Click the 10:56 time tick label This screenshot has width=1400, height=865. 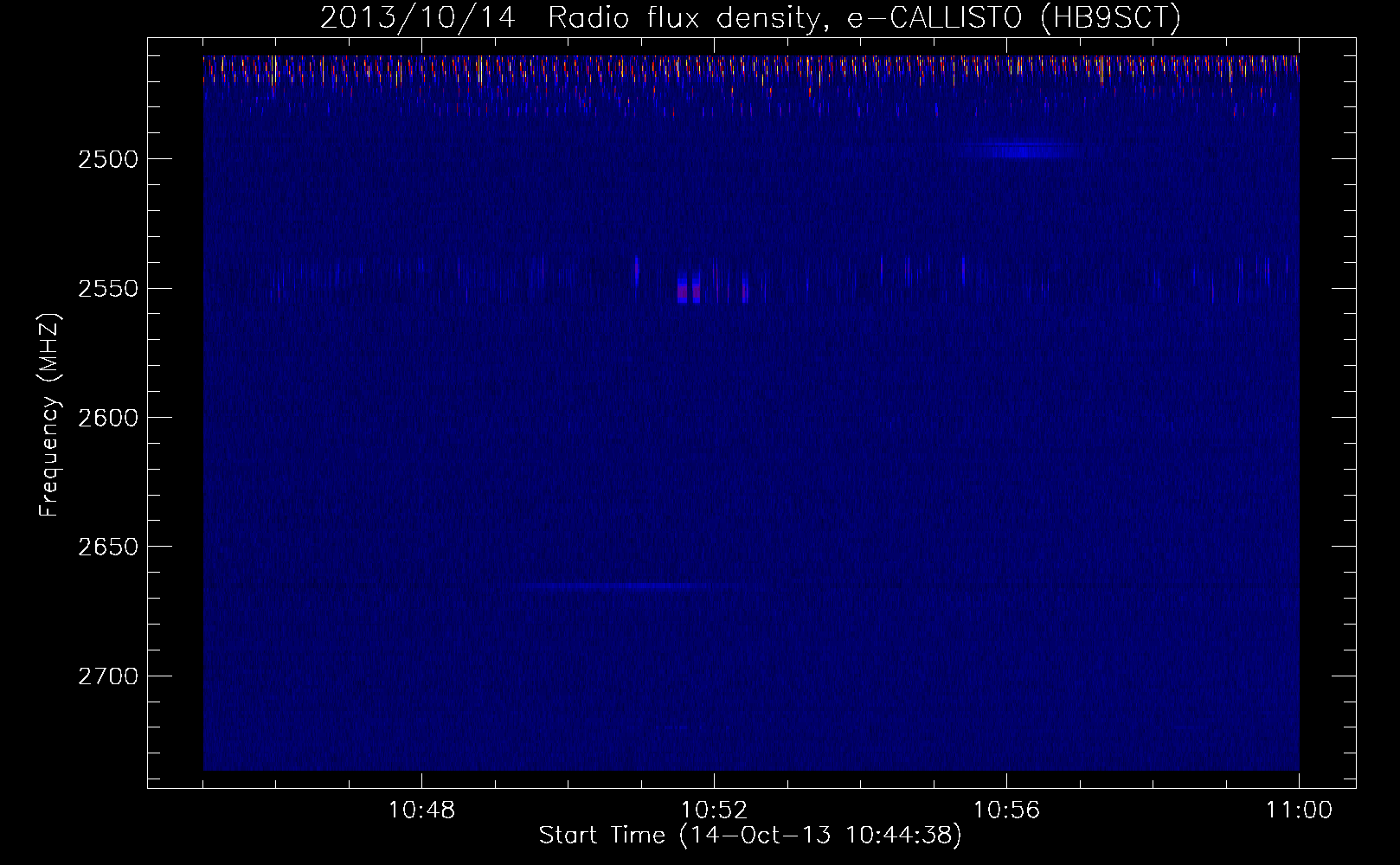1007,811
